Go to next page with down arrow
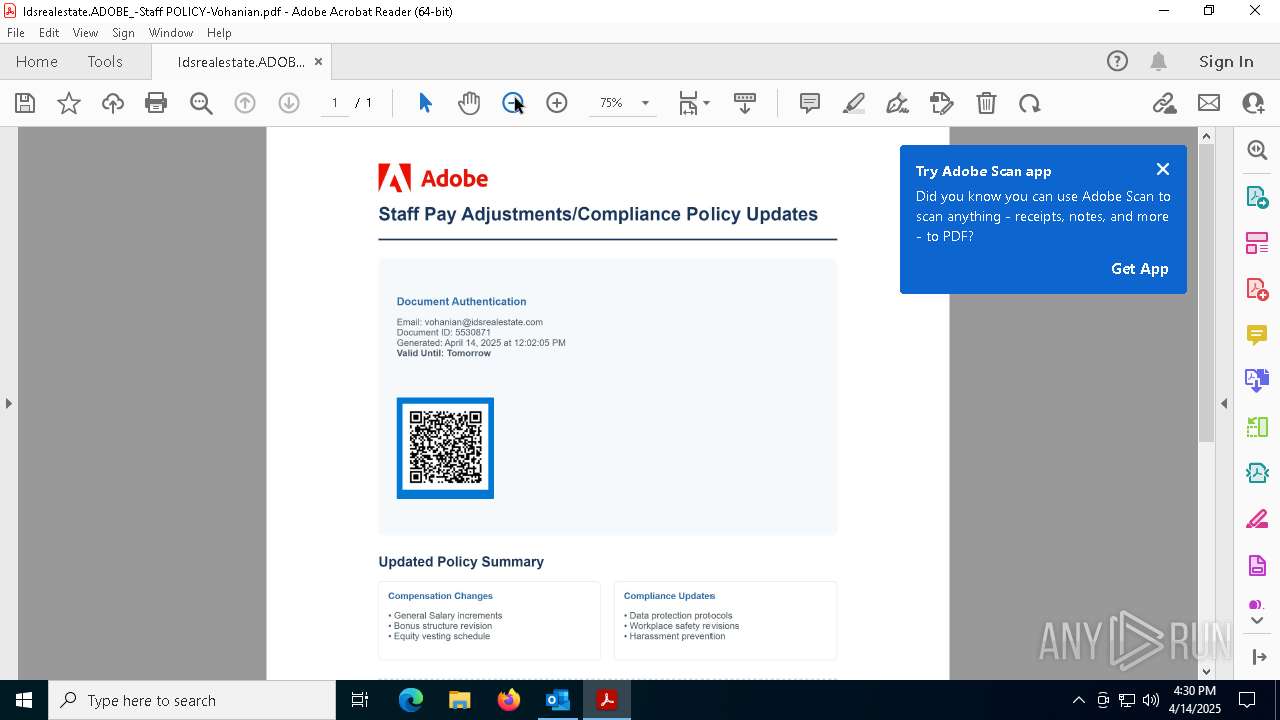Screen dimensions: 1280x720 click(x=289, y=103)
